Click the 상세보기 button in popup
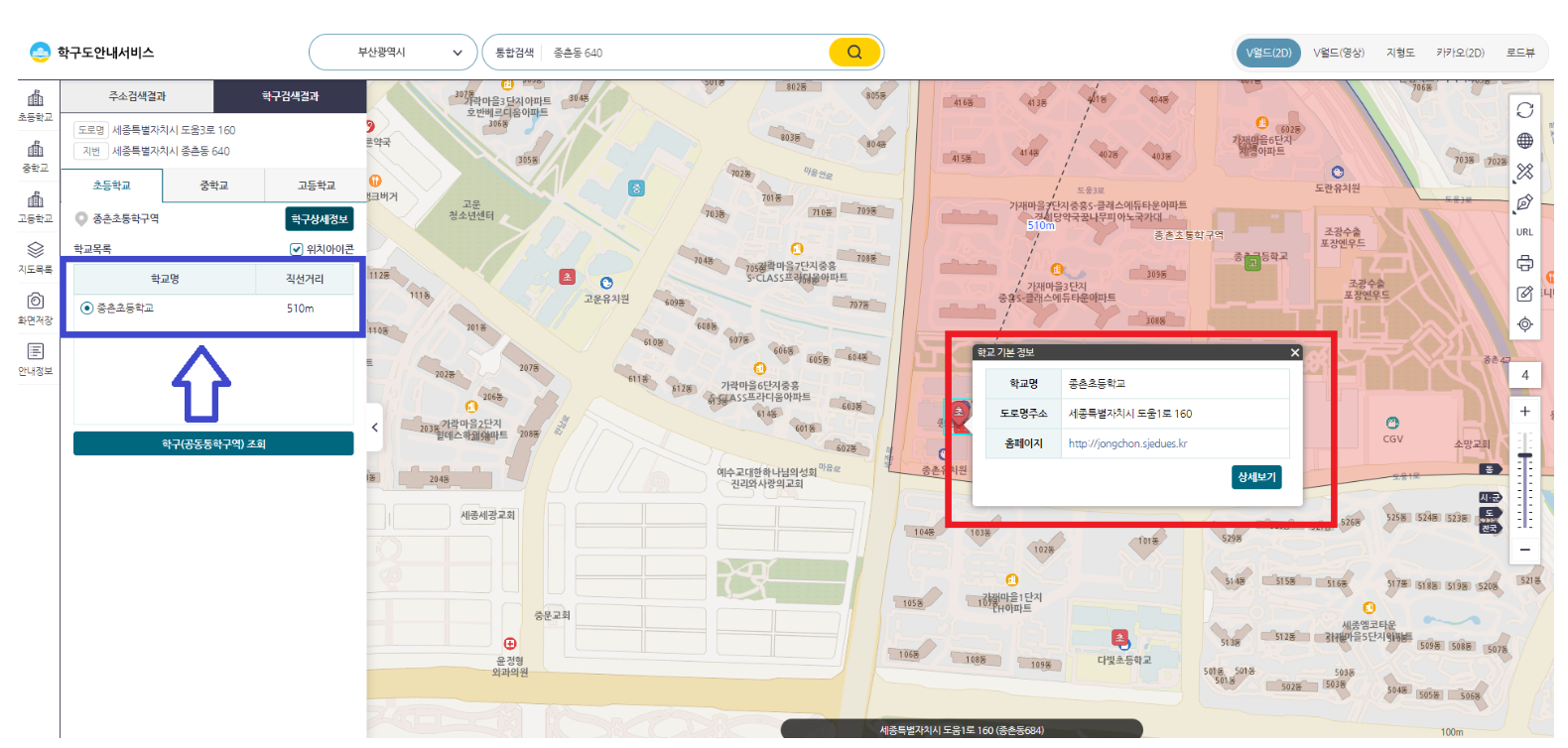Image resolution: width=1568 pixels, height=748 pixels. click(x=1256, y=477)
